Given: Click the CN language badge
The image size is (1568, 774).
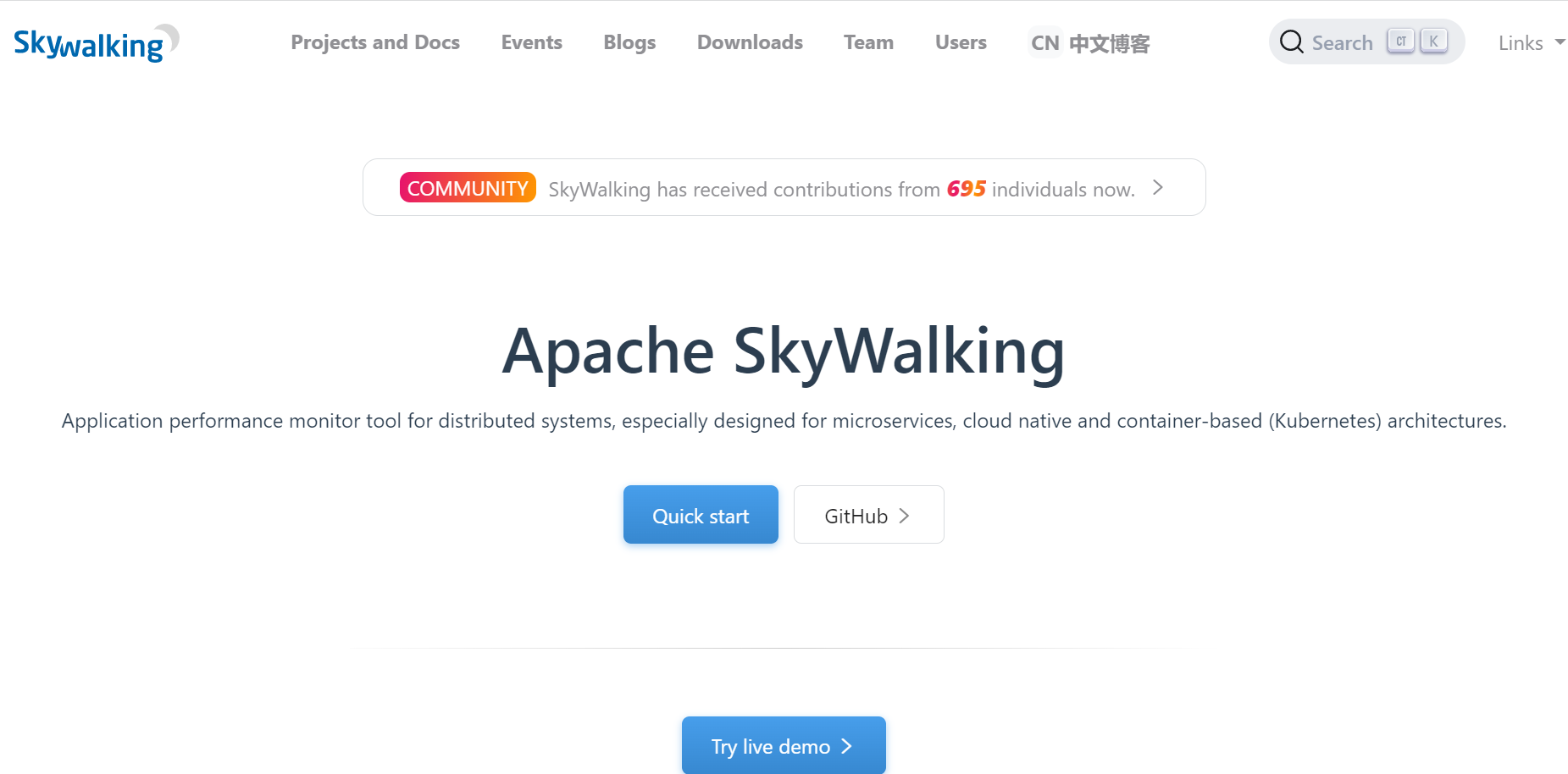Looking at the screenshot, I should (1044, 42).
